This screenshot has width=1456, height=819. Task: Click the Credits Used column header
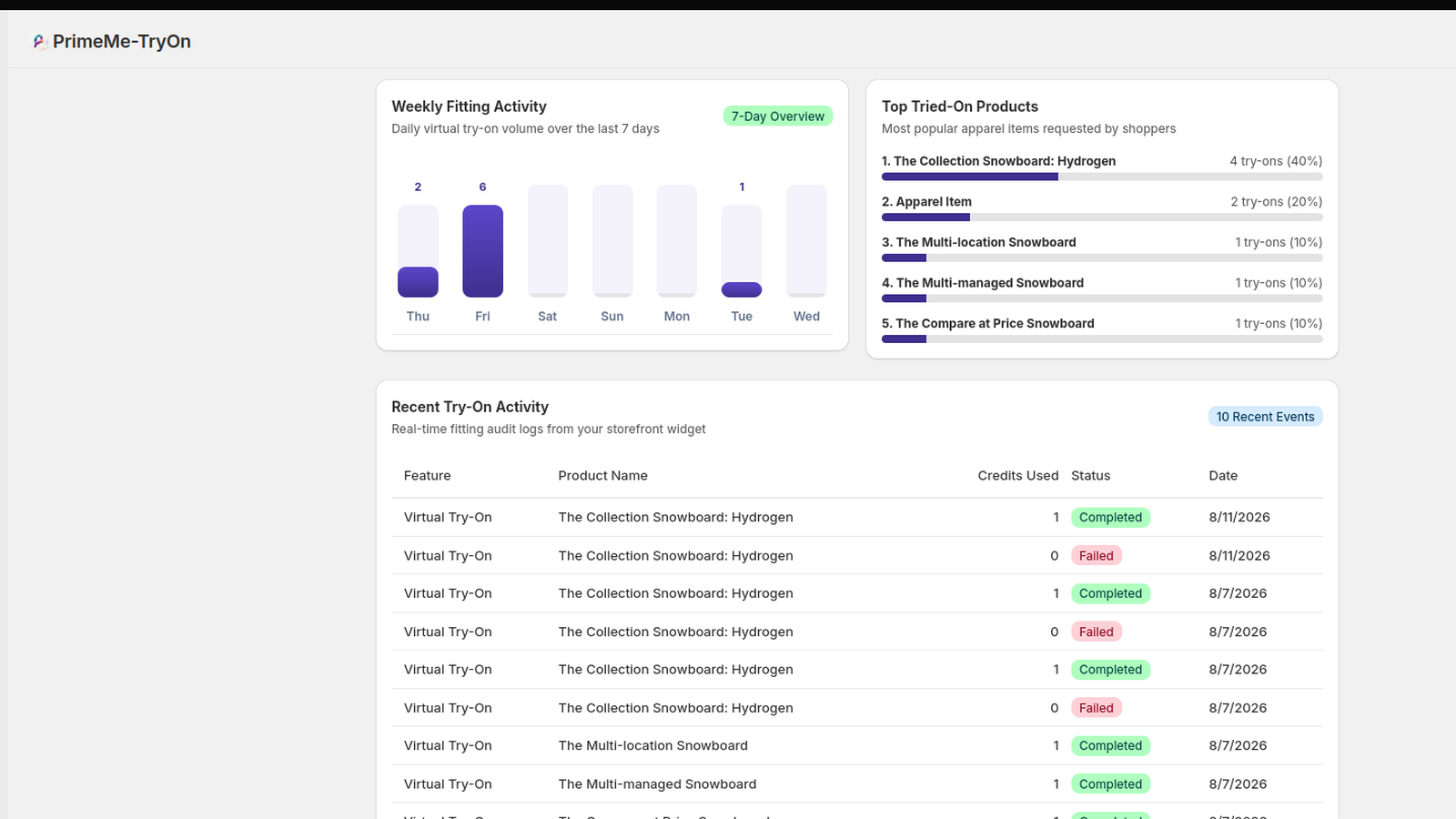pos(1018,476)
